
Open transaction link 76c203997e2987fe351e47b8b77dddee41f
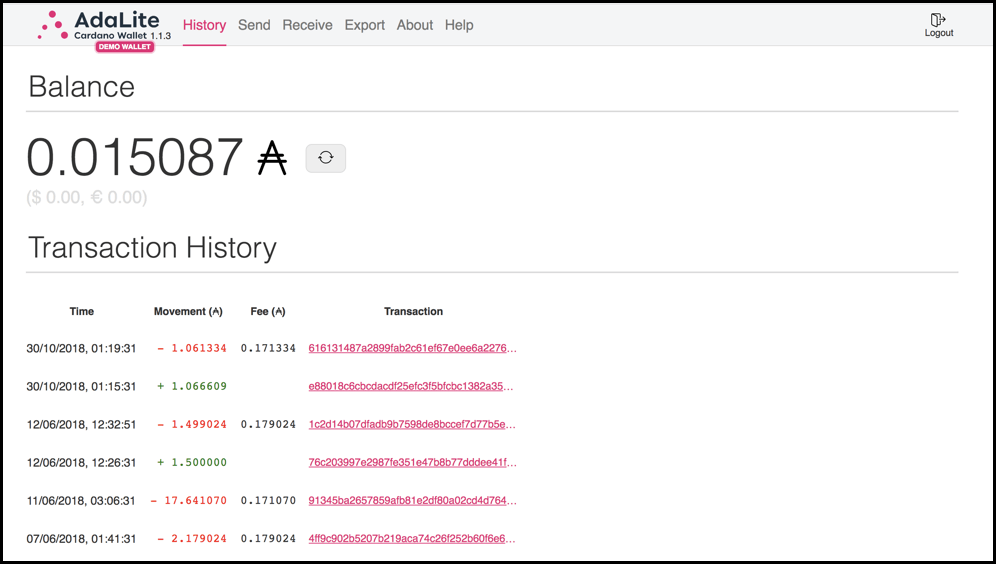[x=412, y=463]
